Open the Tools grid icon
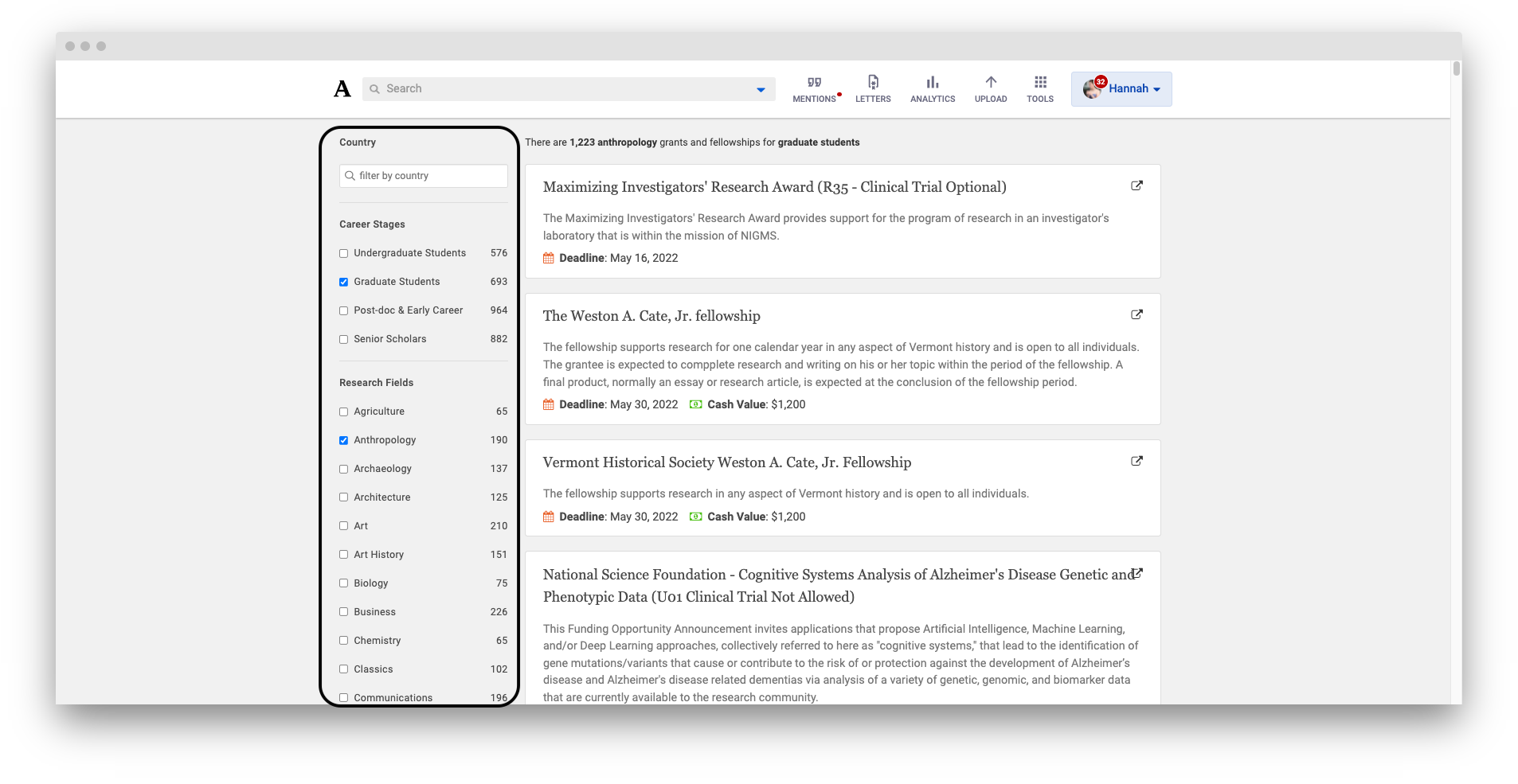The width and height of the screenshot is (1518, 784). pyautogui.click(x=1040, y=82)
